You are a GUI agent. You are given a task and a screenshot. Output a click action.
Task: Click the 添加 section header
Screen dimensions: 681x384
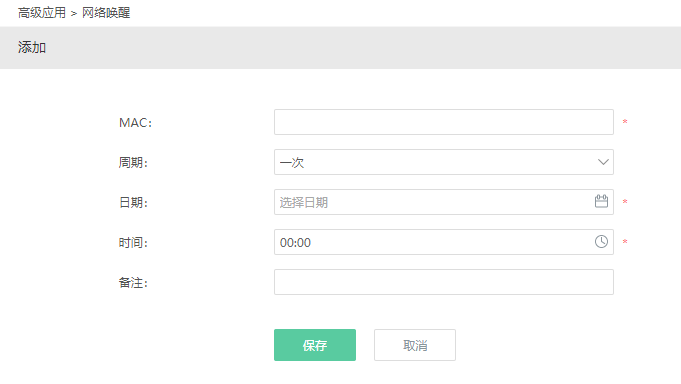(x=32, y=47)
